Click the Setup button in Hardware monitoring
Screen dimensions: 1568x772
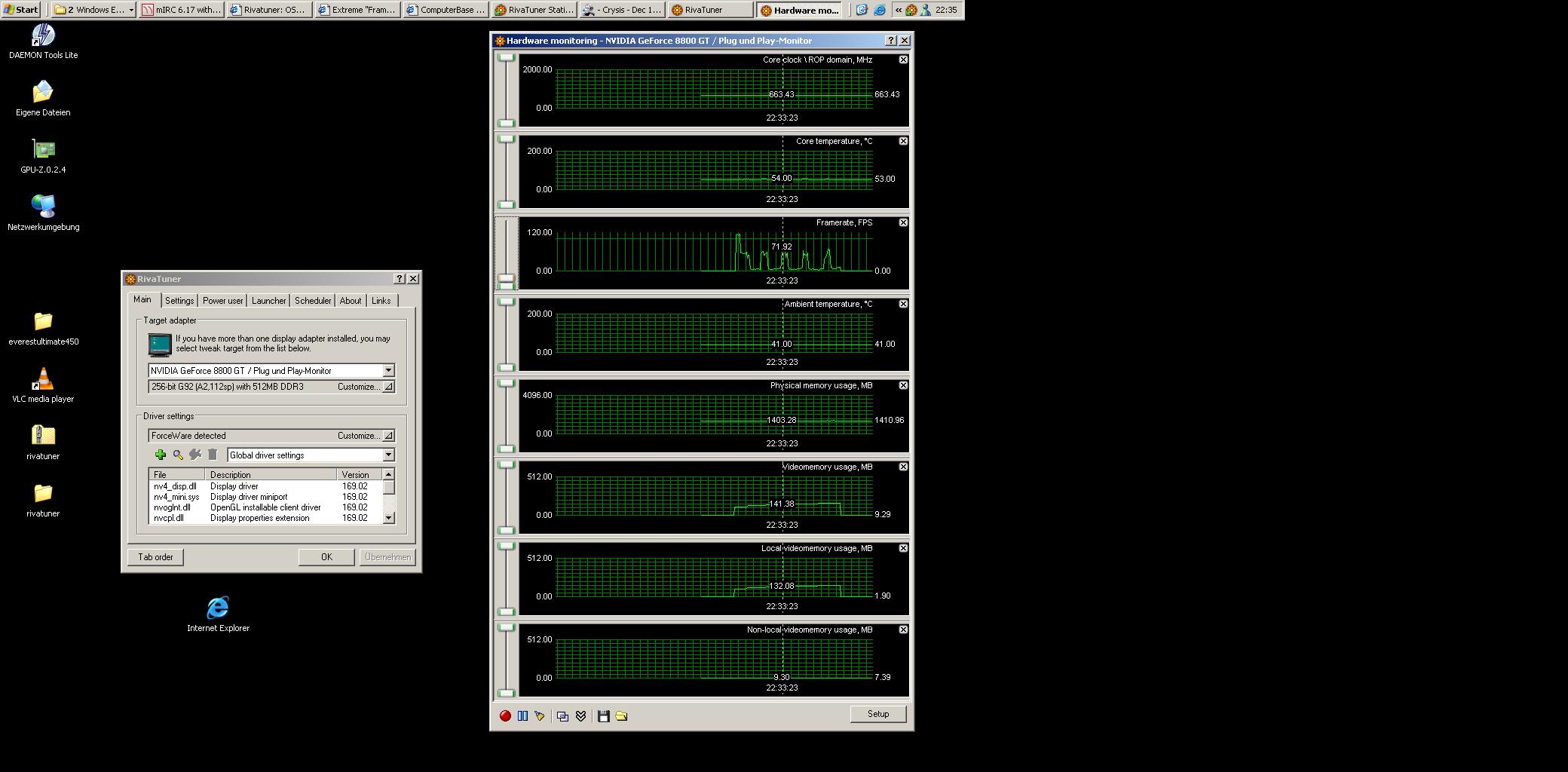(x=878, y=714)
